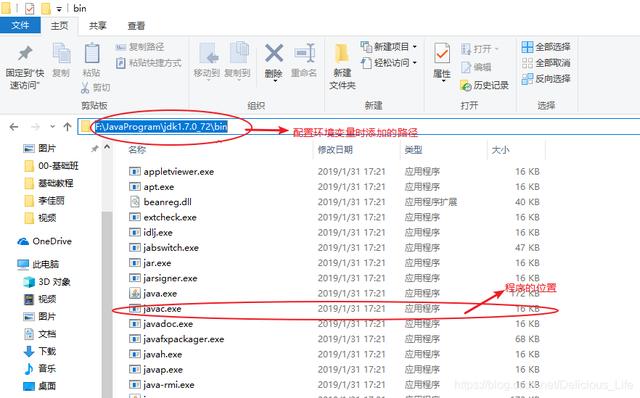Click Select None (全部取消)
The height and width of the screenshot is (398, 640).
(546, 63)
